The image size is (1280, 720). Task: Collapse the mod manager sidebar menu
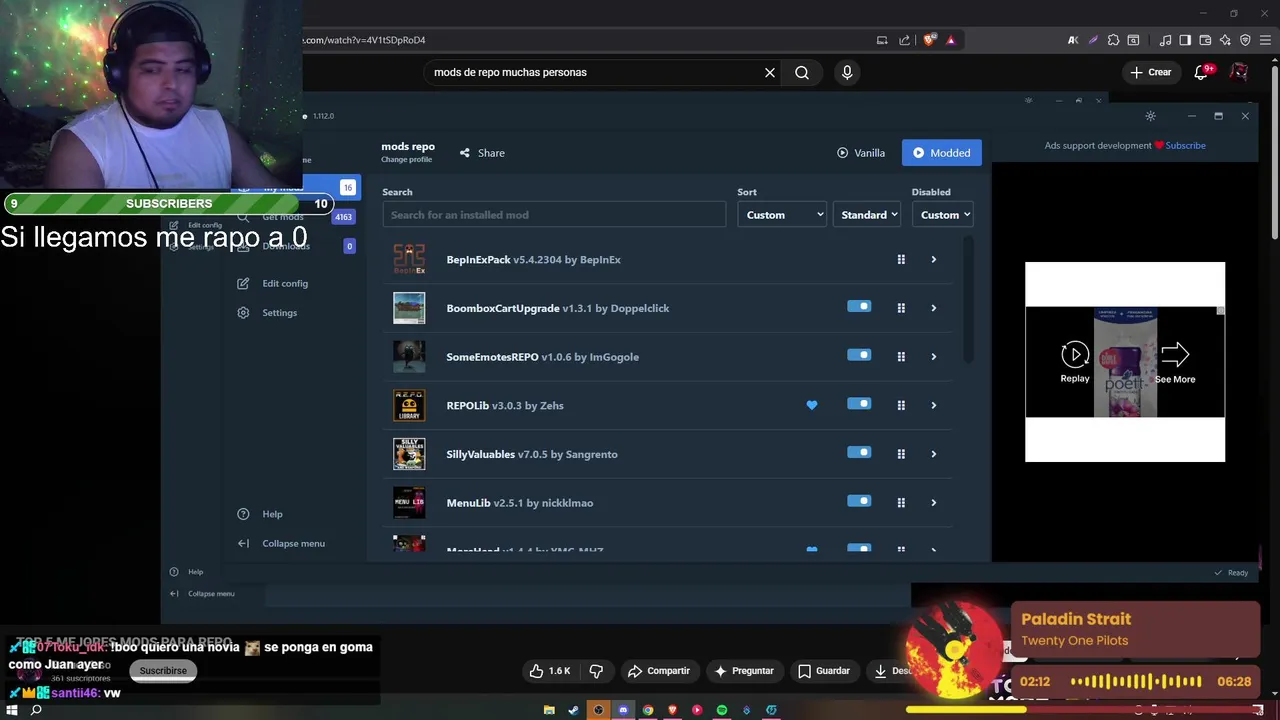293,544
